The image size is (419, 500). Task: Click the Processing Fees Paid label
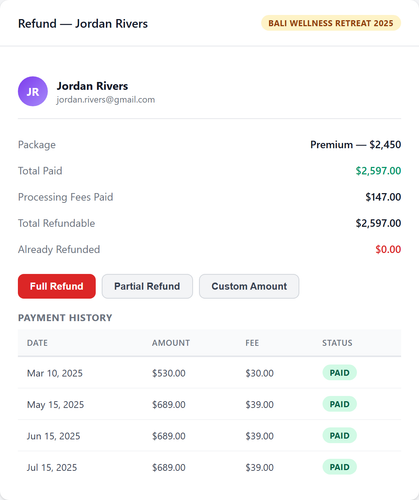tap(66, 197)
